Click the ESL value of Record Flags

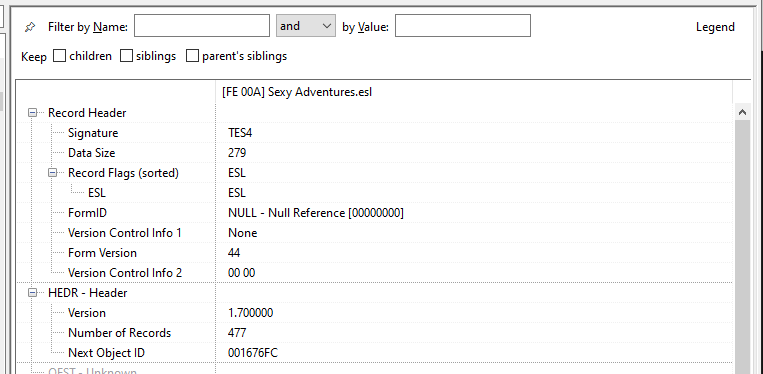pos(236,173)
